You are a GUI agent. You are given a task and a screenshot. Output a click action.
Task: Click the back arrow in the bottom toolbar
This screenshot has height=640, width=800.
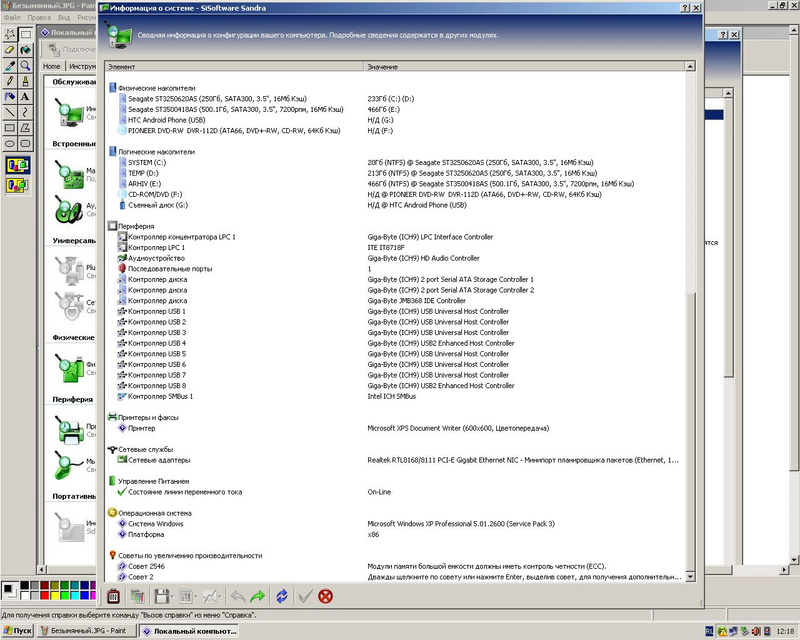coord(238,596)
